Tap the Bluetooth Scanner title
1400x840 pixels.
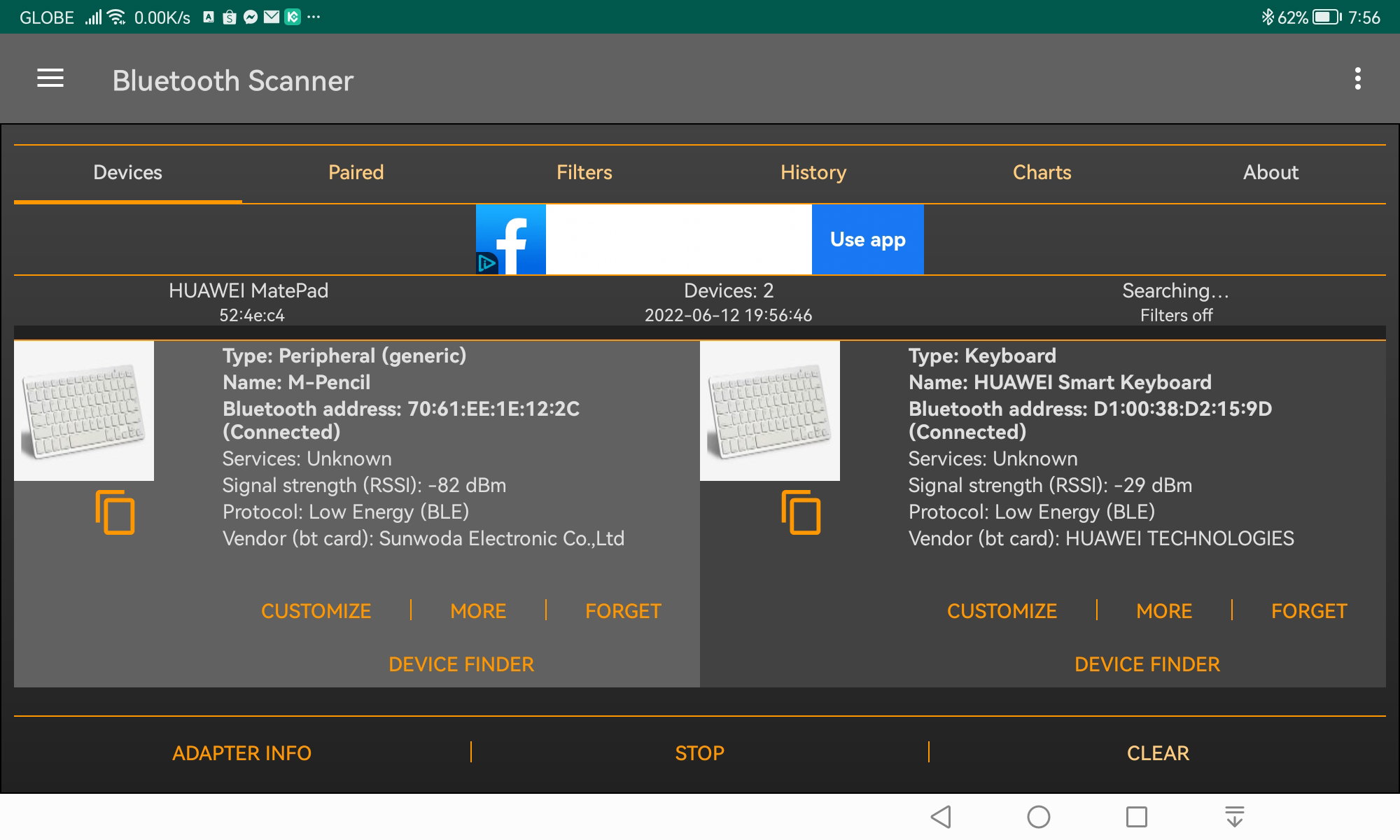[x=233, y=80]
